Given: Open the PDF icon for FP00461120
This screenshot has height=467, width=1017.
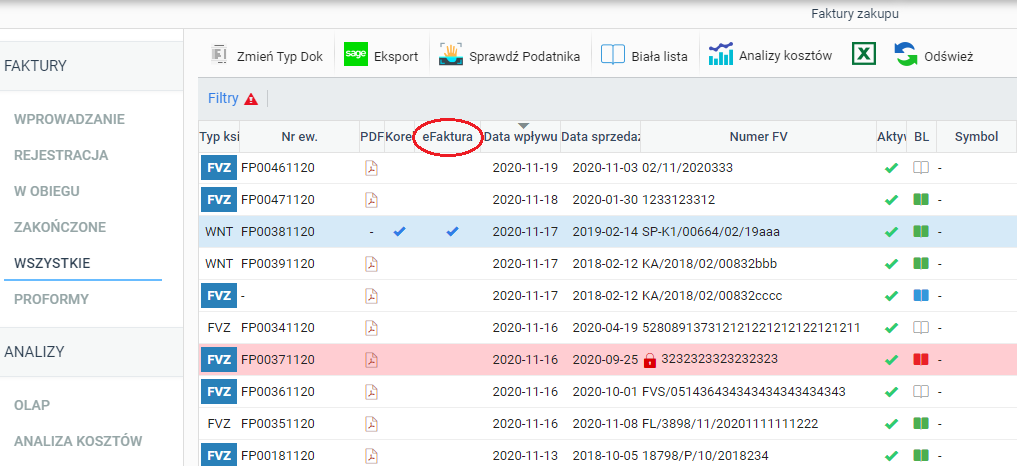Looking at the screenshot, I should pyautogui.click(x=372, y=168).
